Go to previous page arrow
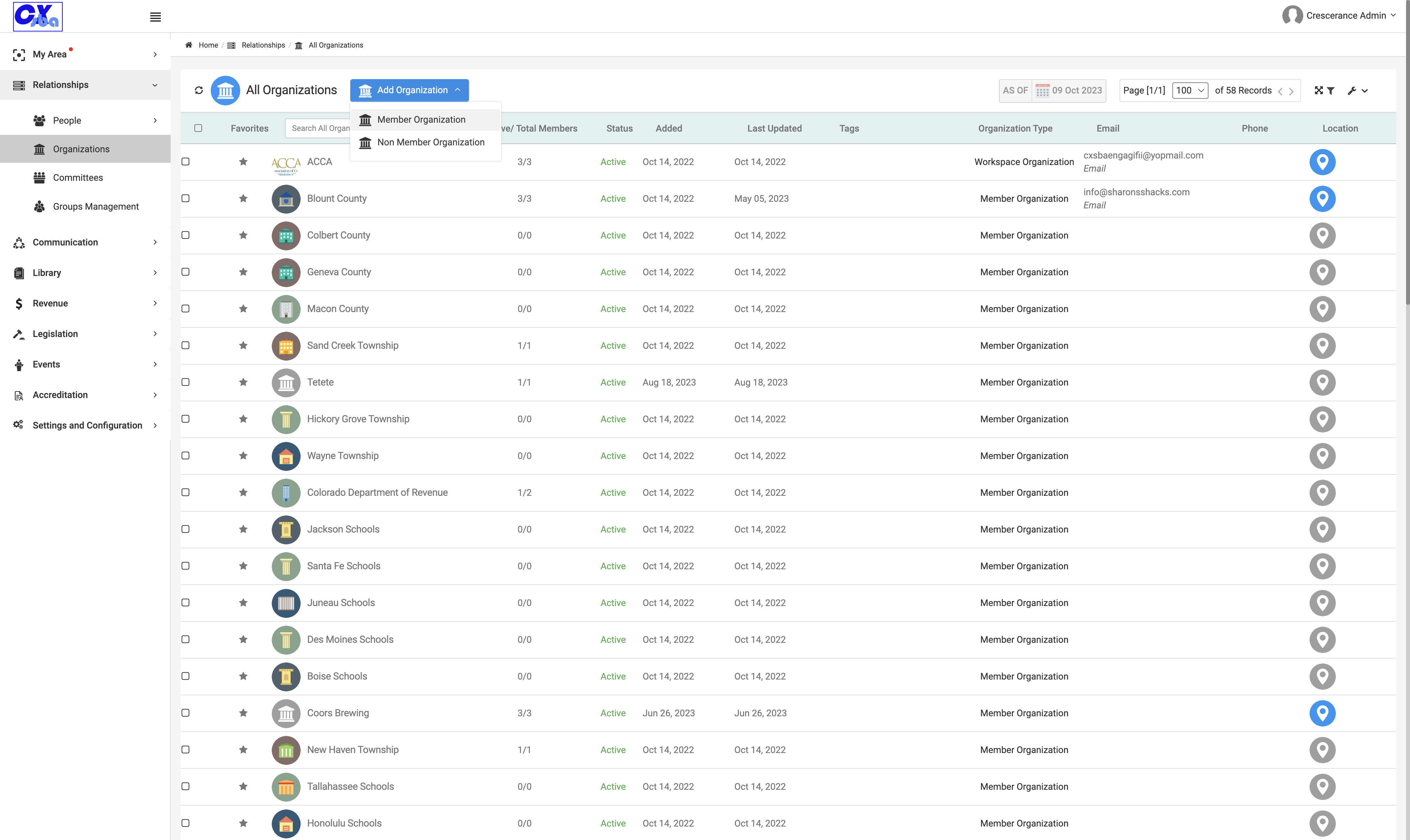1410x840 pixels. (x=1280, y=91)
